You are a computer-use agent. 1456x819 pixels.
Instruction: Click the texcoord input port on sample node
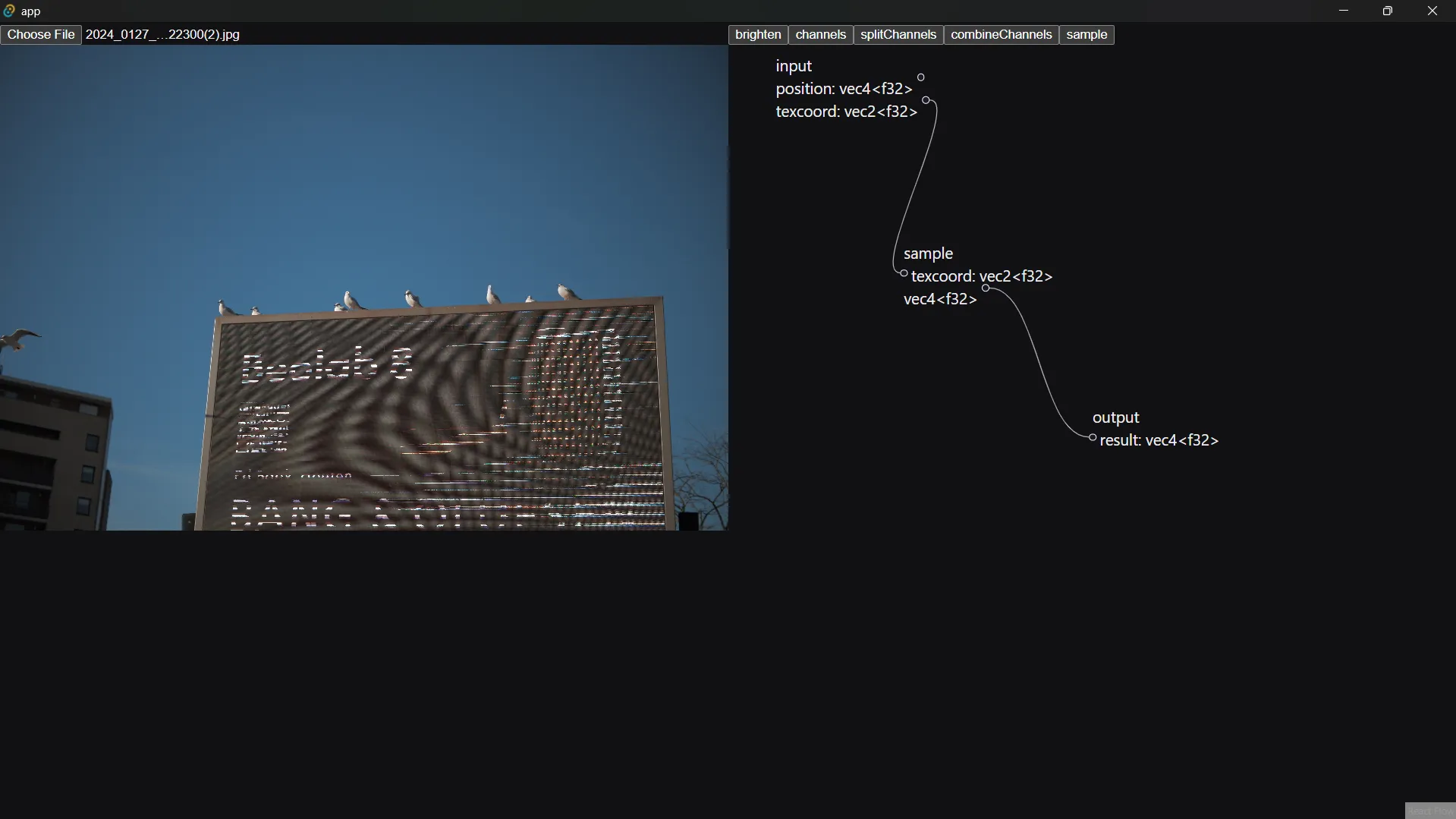[904, 273]
